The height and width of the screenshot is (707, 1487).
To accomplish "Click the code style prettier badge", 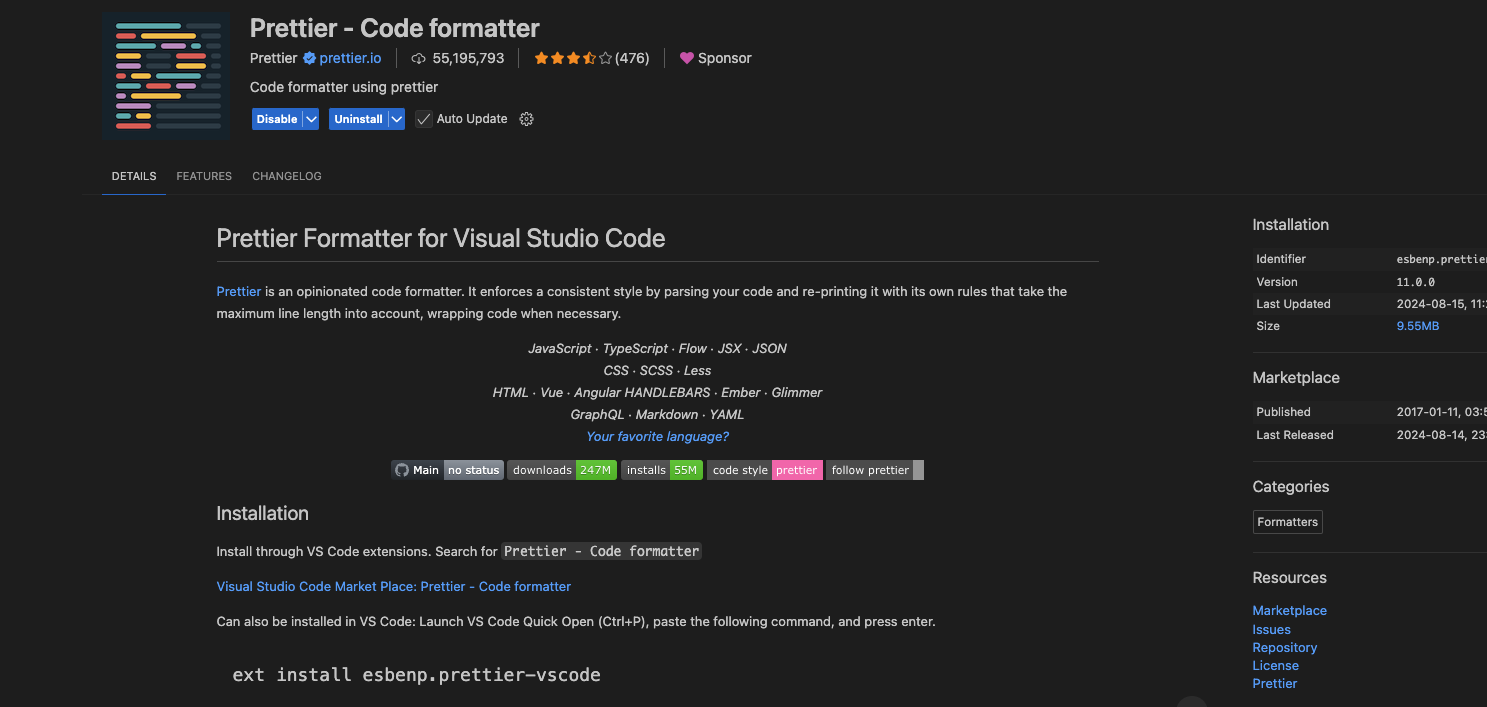I will (765, 470).
